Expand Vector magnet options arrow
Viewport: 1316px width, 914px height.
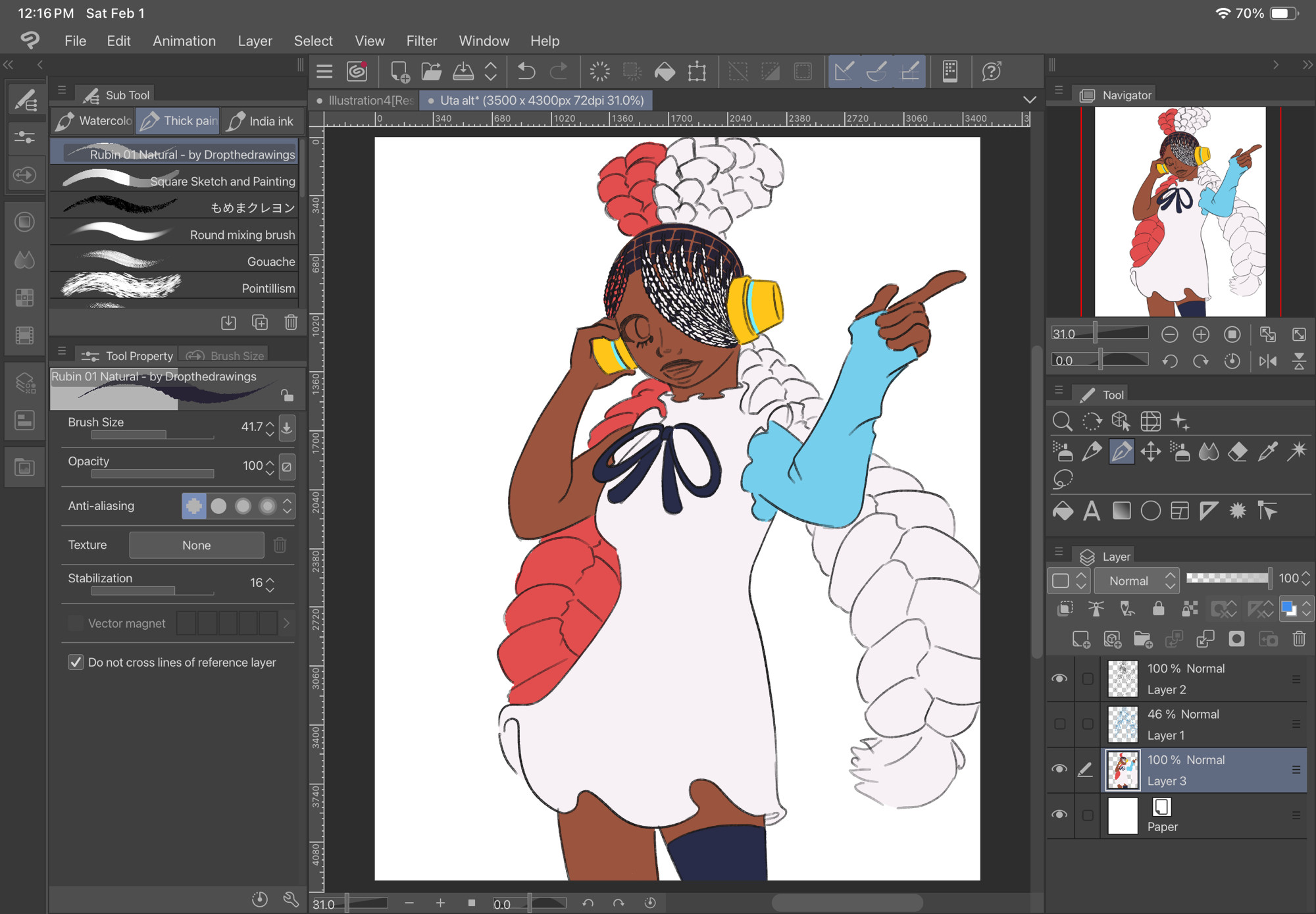(286, 623)
